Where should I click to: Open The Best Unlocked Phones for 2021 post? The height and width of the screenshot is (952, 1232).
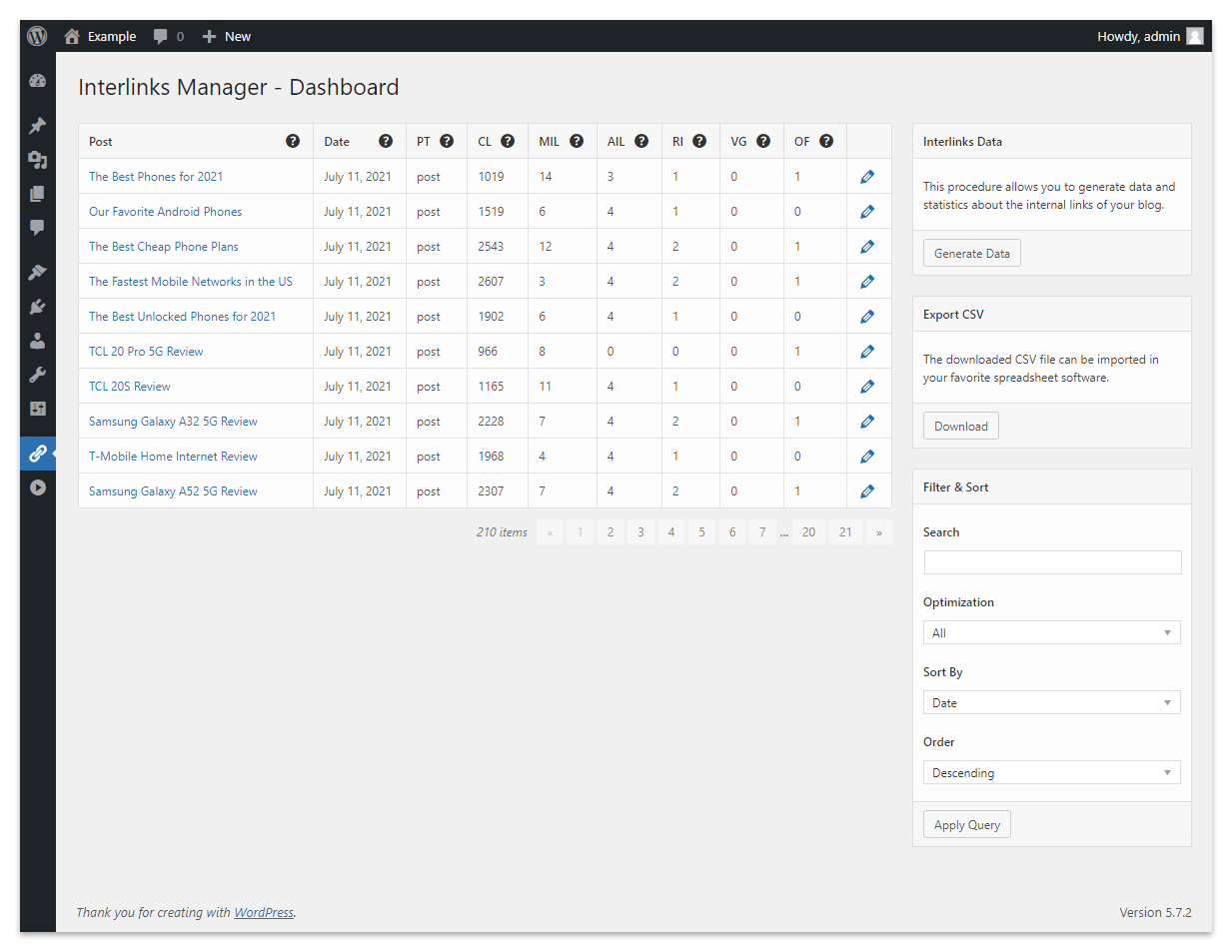(182, 317)
